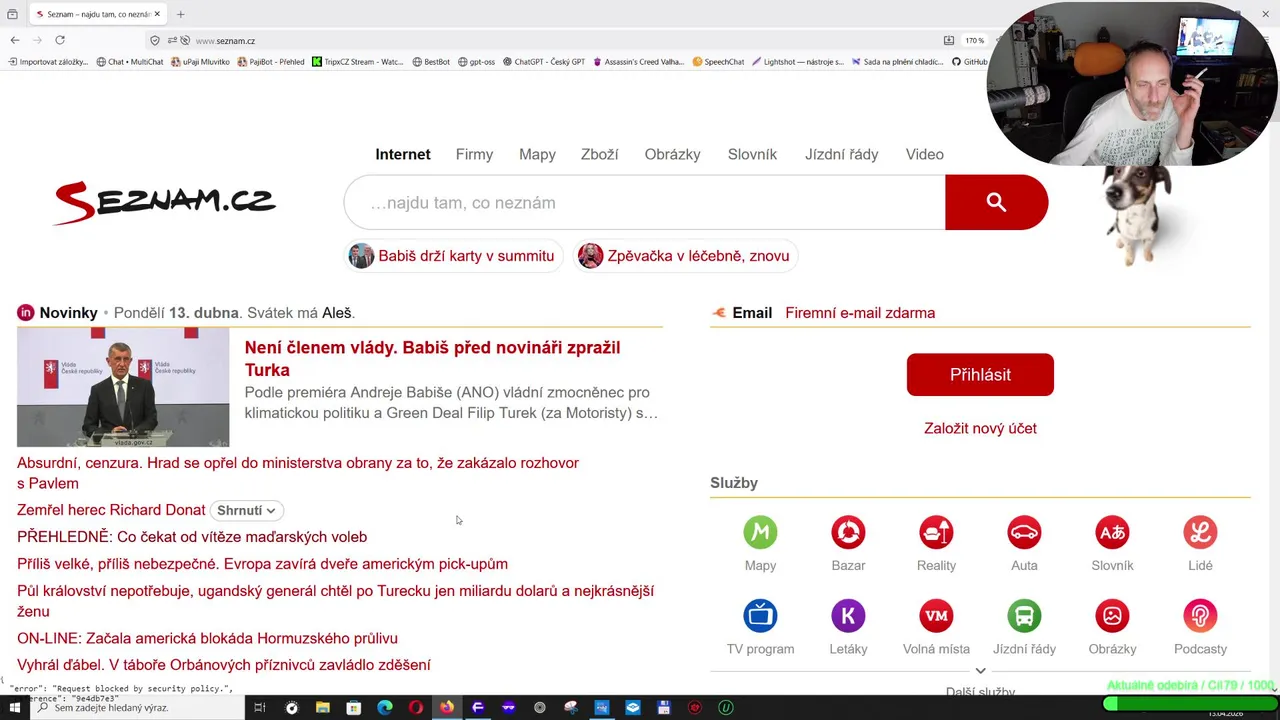Click the Přihlásit login button

click(x=980, y=374)
